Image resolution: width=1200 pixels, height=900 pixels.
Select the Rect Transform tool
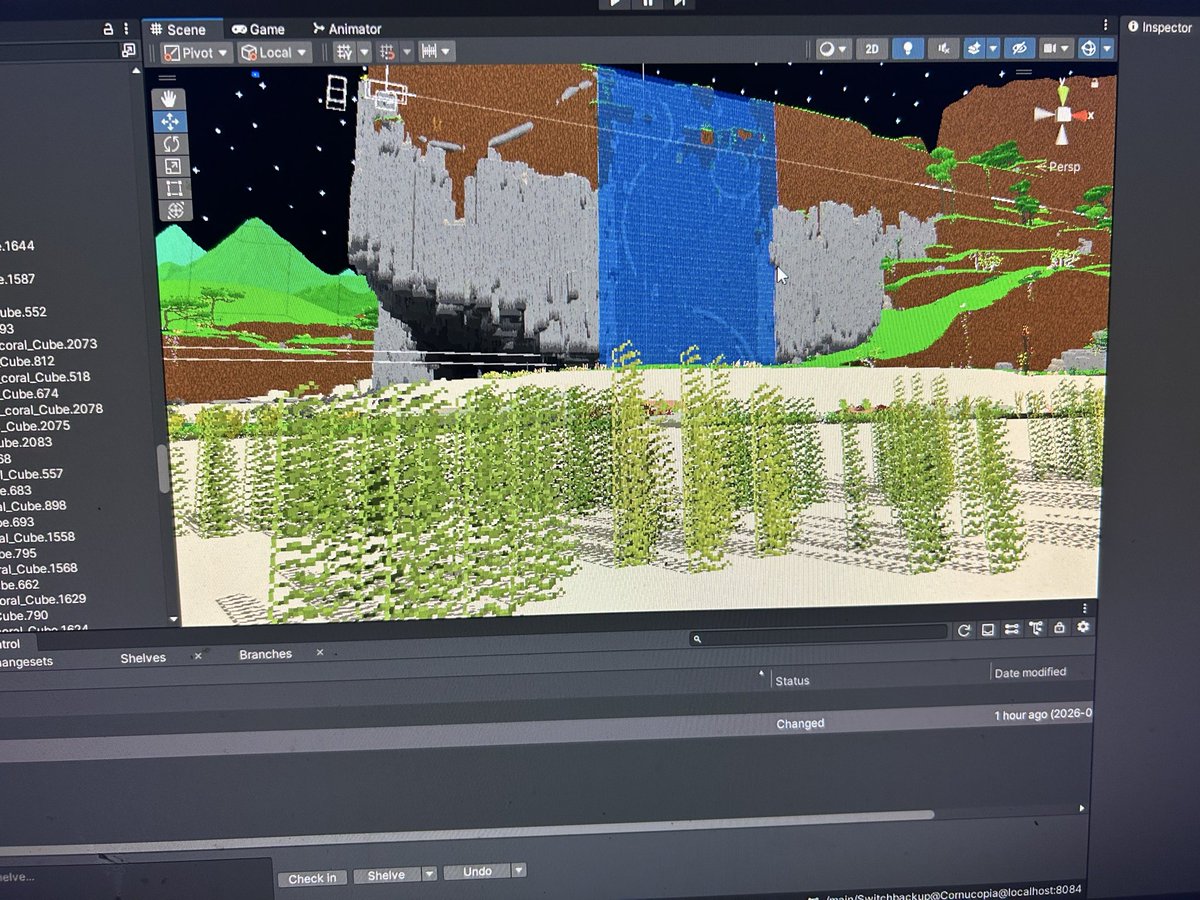pos(168,188)
